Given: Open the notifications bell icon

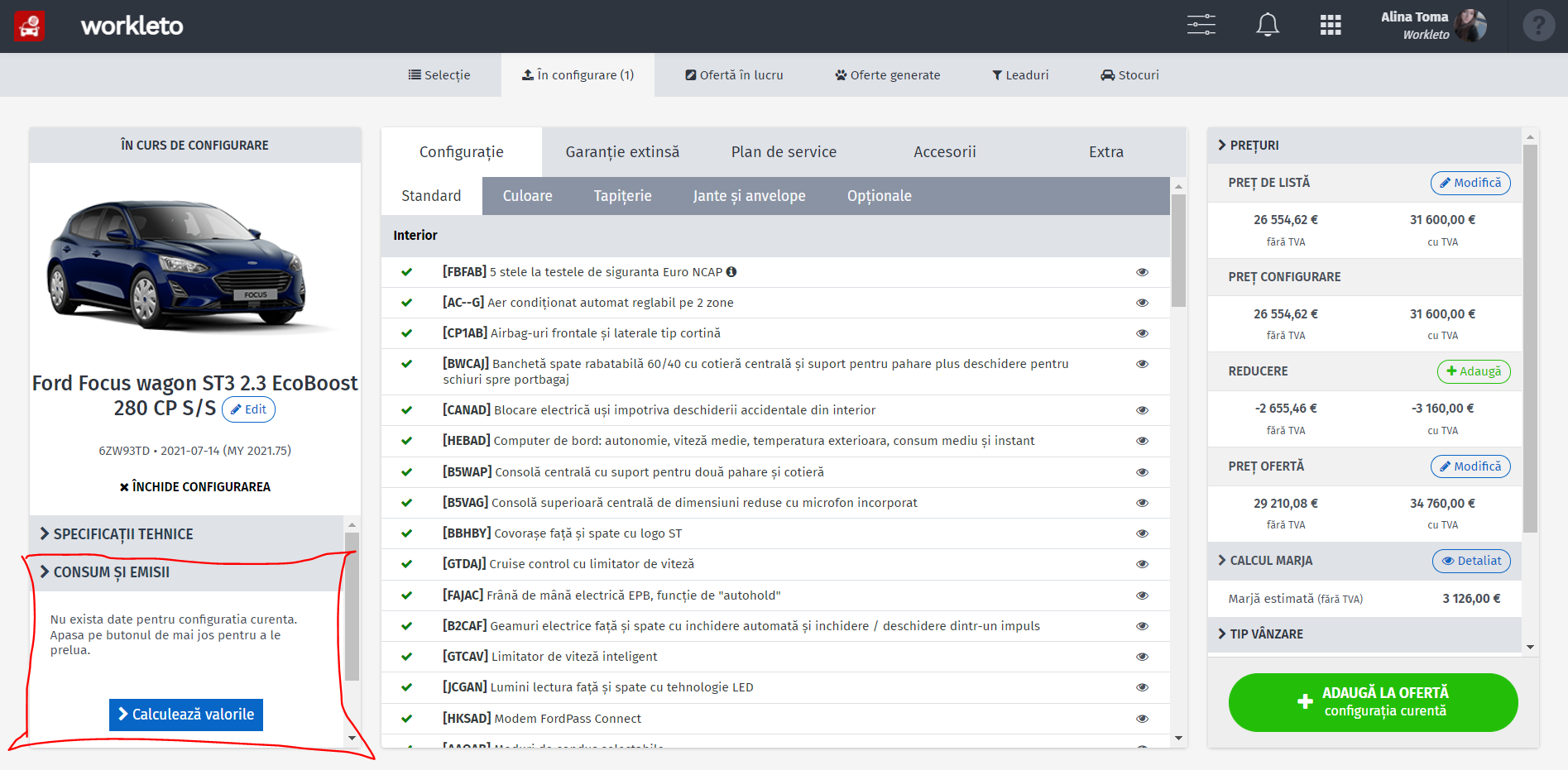Looking at the screenshot, I should 1267,25.
